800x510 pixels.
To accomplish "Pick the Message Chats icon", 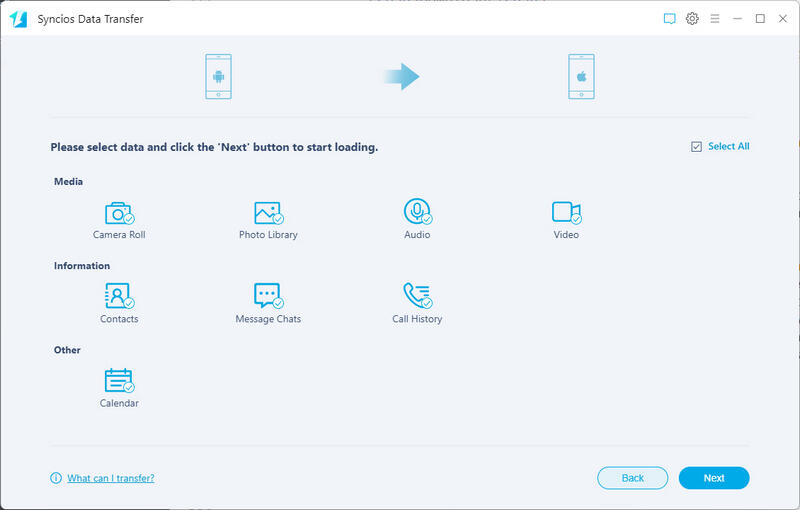I will (x=268, y=296).
